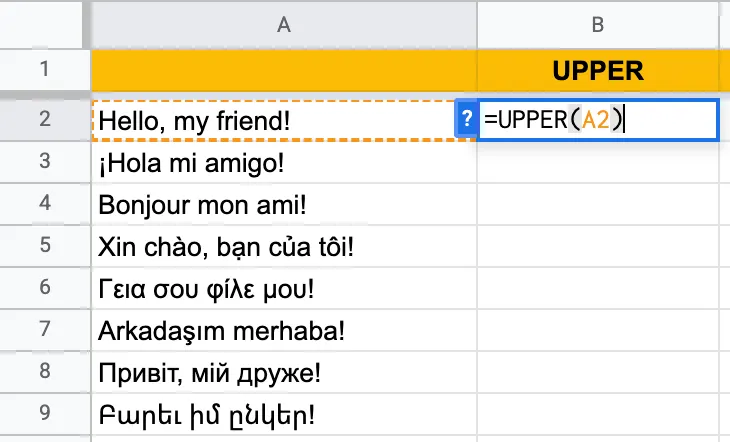
Task: Click inside the =UPPER(A2) formula input
Action: 597,120
